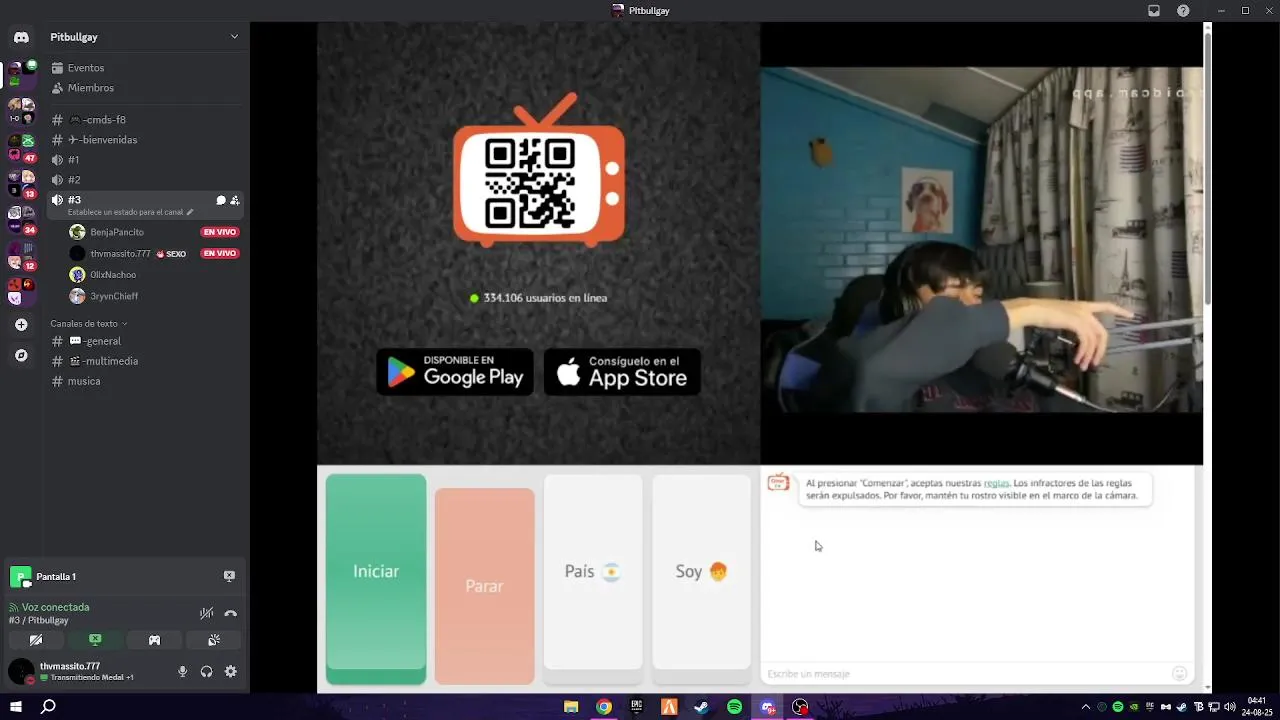Toggle noise suppression icon
This screenshot has width=1280, height=720.
coord(206,613)
